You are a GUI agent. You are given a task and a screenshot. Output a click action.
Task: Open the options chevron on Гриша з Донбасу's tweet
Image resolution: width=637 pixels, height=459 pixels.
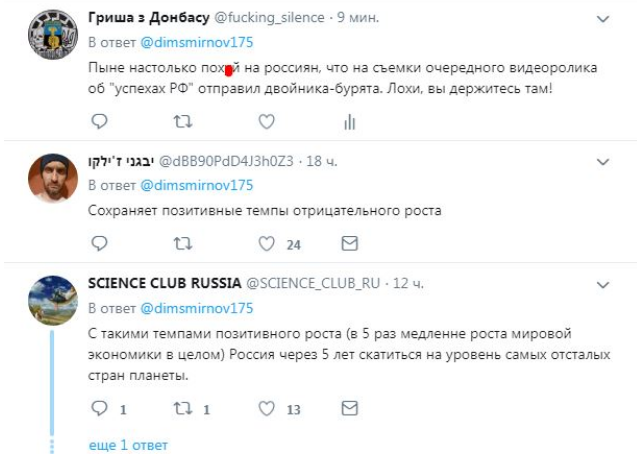(x=603, y=19)
